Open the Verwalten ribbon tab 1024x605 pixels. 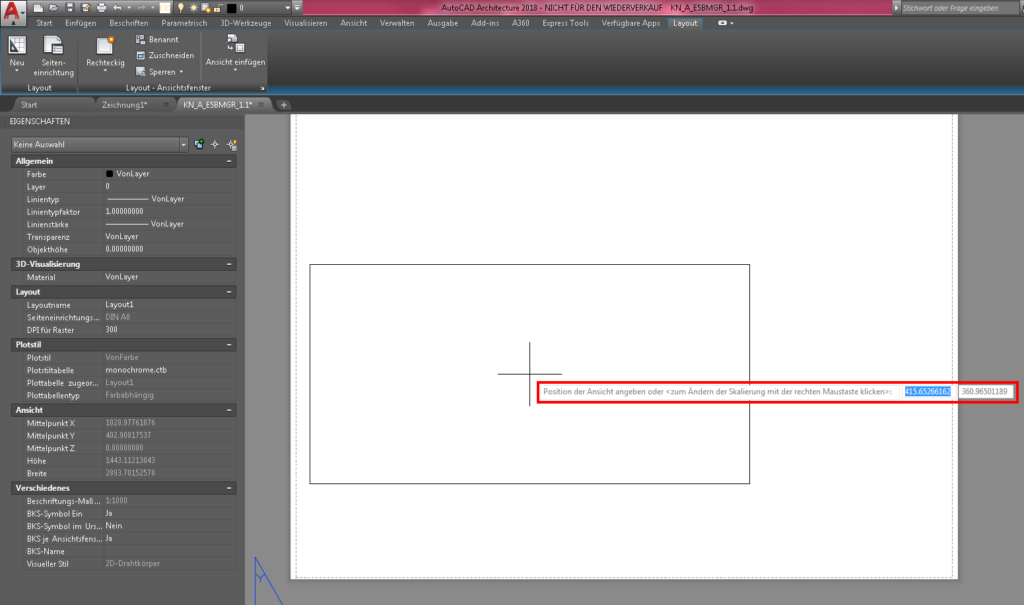(397, 23)
